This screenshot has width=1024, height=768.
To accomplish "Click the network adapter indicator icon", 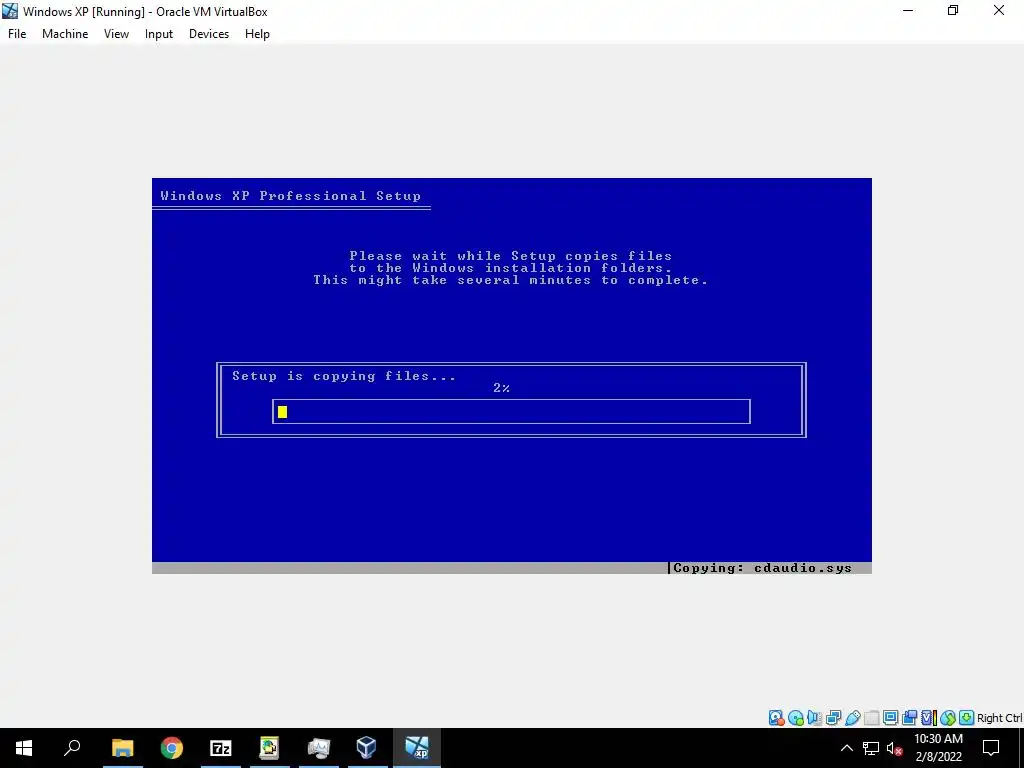I will (x=833, y=718).
